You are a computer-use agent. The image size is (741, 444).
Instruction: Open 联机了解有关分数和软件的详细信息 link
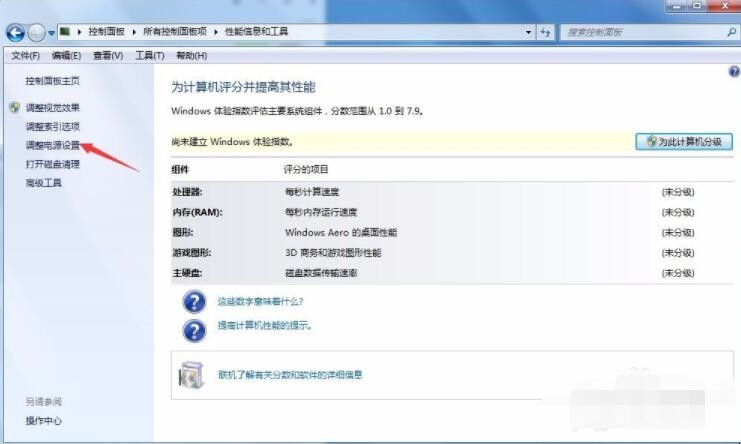pos(290,375)
